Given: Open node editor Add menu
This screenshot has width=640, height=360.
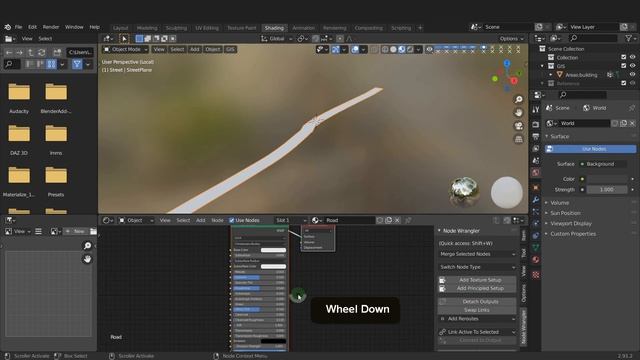Looking at the screenshot, I should (200, 220).
